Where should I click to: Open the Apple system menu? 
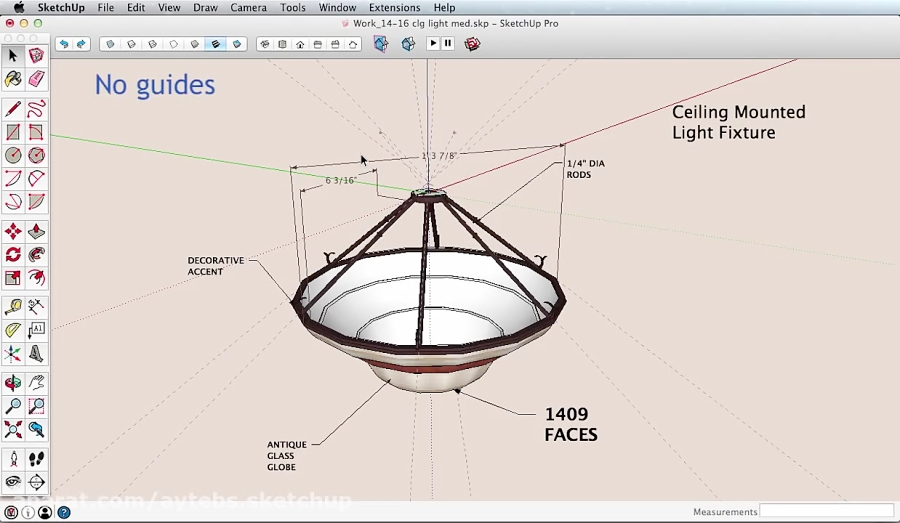[x=18, y=7]
